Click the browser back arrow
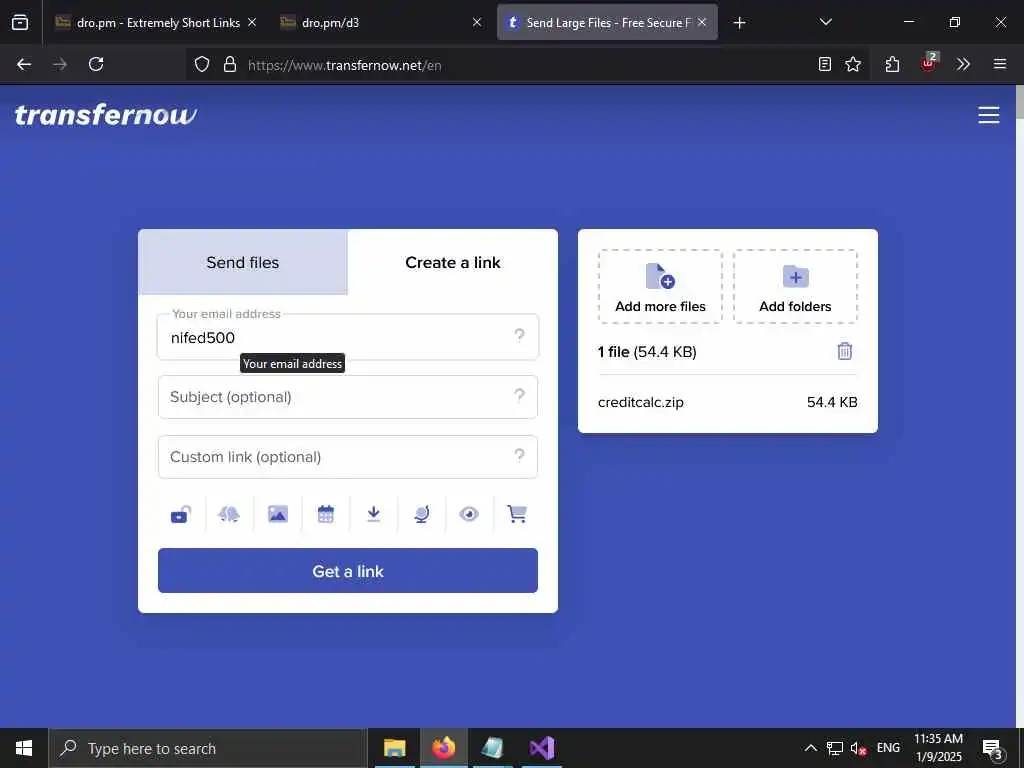Screen dimensions: 1024x768 pyautogui.click(x=24, y=64)
